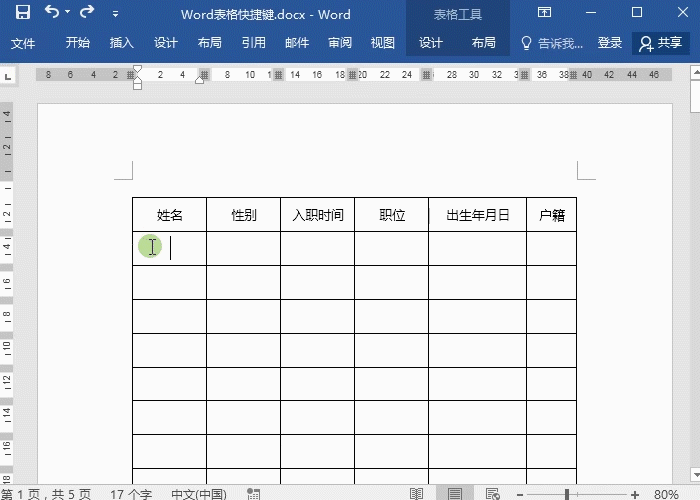Click the zoom slider handle
The height and width of the screenshot is (500, 700).
pyautogui.click(x=567, y=494)
